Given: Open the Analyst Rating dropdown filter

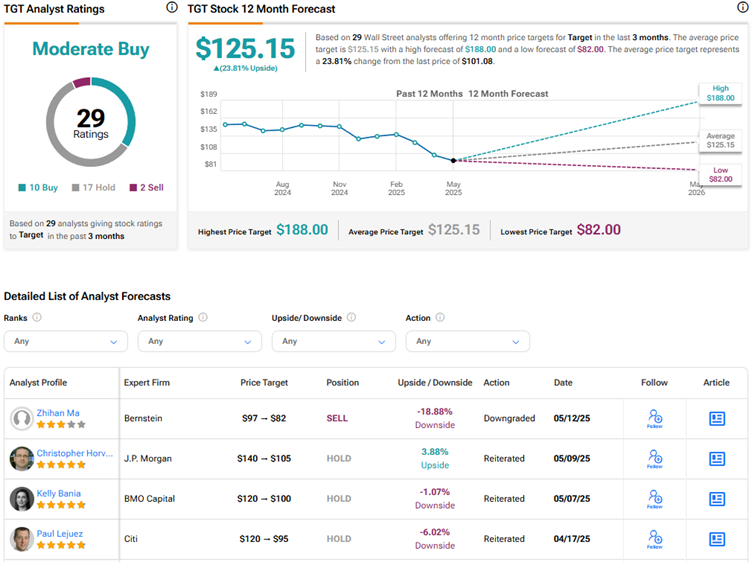Looking at the screenshot, I should [x=200, y=341].
